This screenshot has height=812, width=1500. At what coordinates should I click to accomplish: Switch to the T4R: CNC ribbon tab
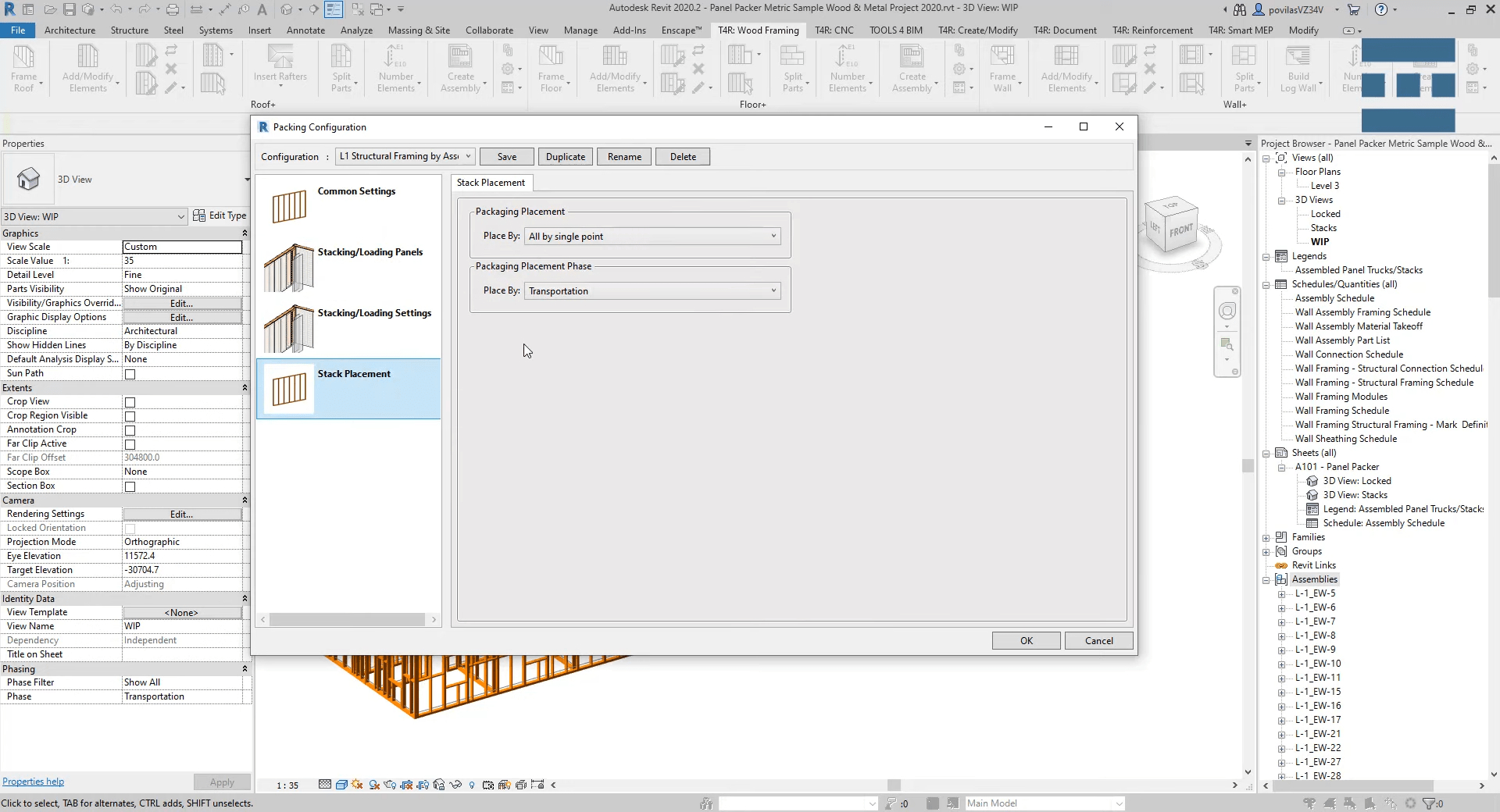[x=834, y=30]
